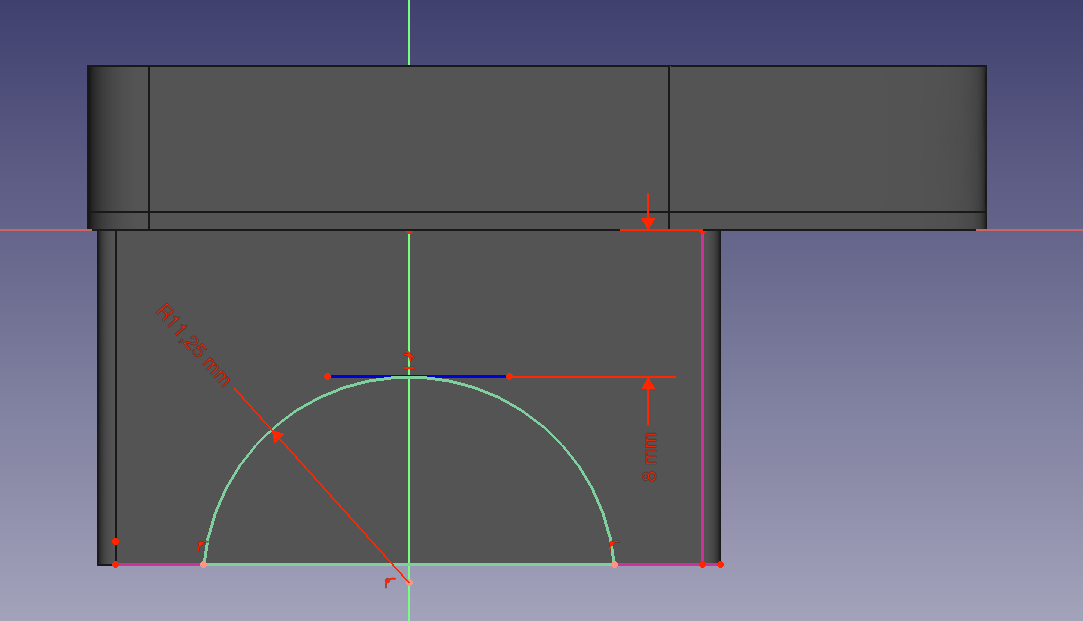Select magenta bottom segment left of the arc
The width and height of the screenshot is (1083, 621).
click(159, 564)
